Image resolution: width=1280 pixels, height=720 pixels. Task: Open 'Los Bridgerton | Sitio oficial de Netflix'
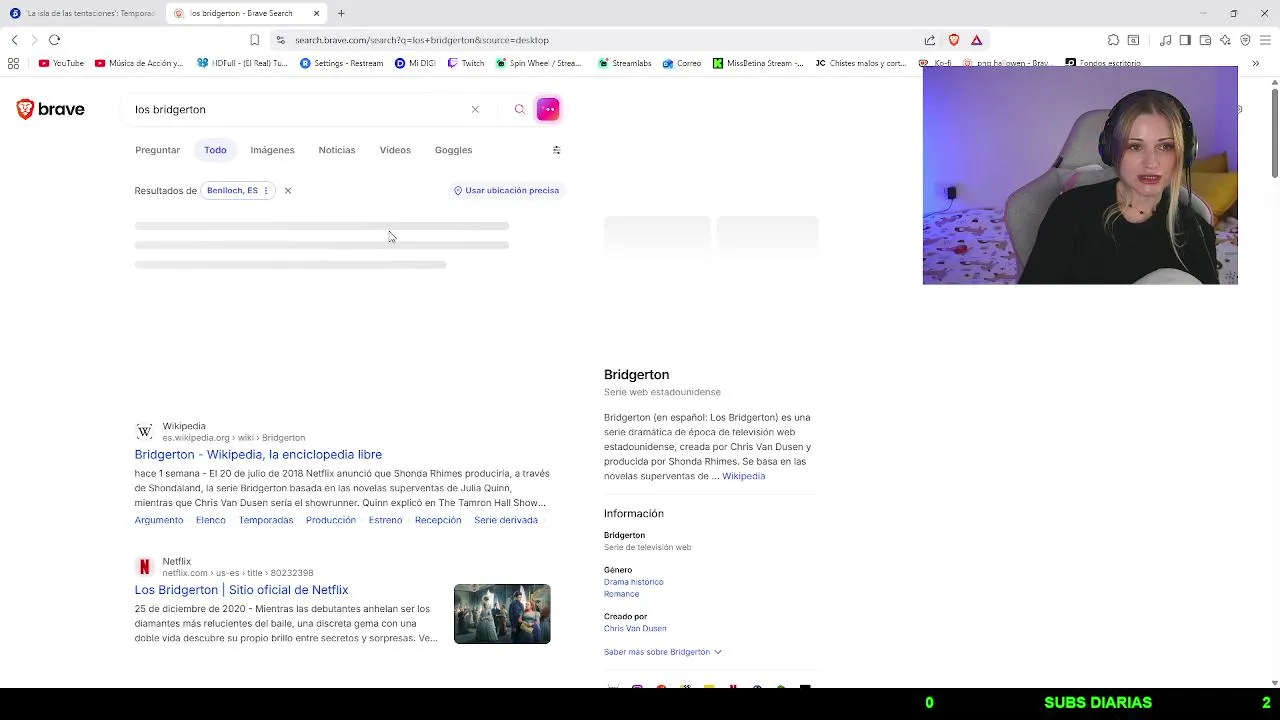[x=241, y=590]
